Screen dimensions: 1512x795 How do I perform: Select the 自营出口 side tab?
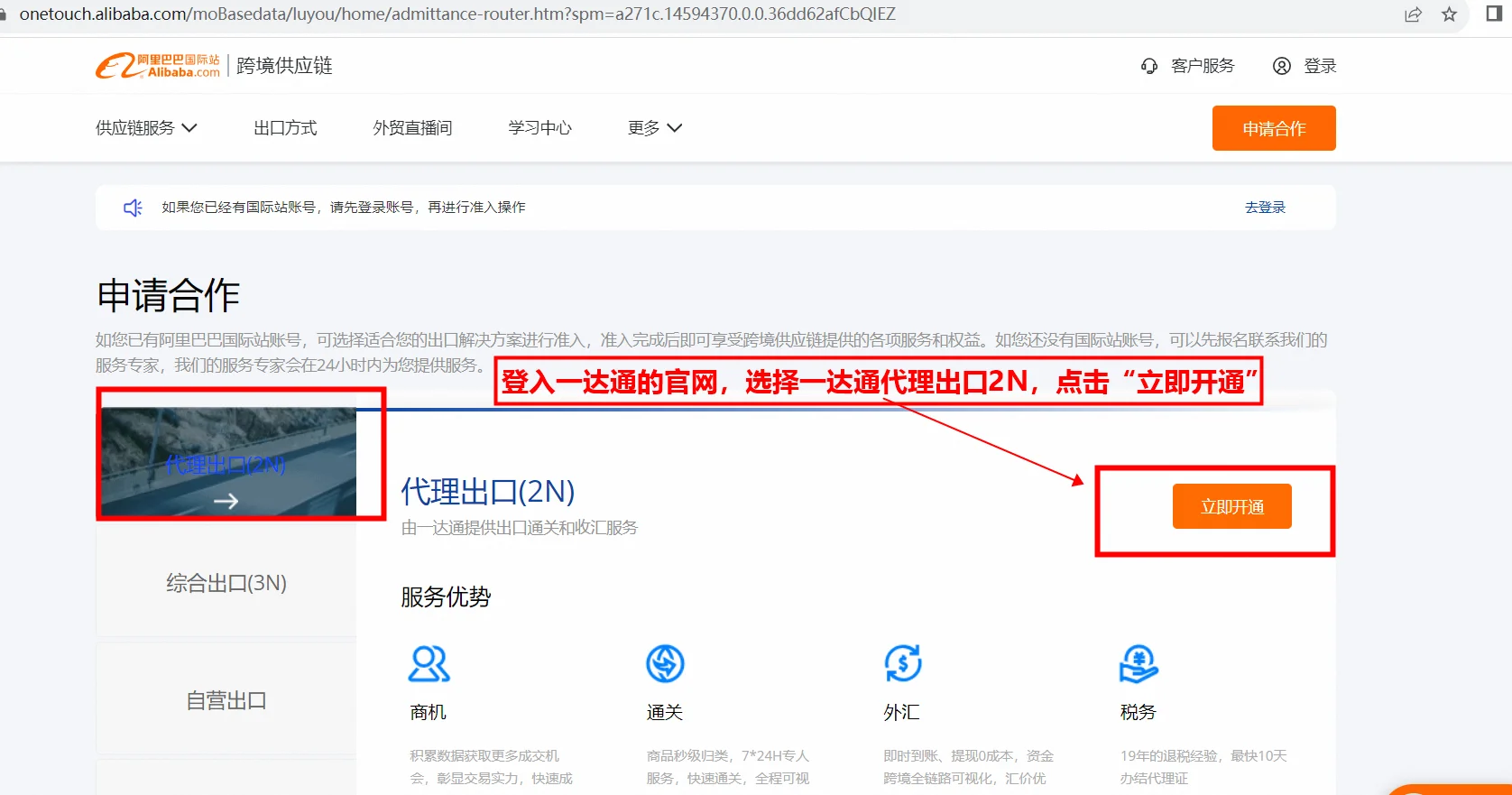click(226, 700)
